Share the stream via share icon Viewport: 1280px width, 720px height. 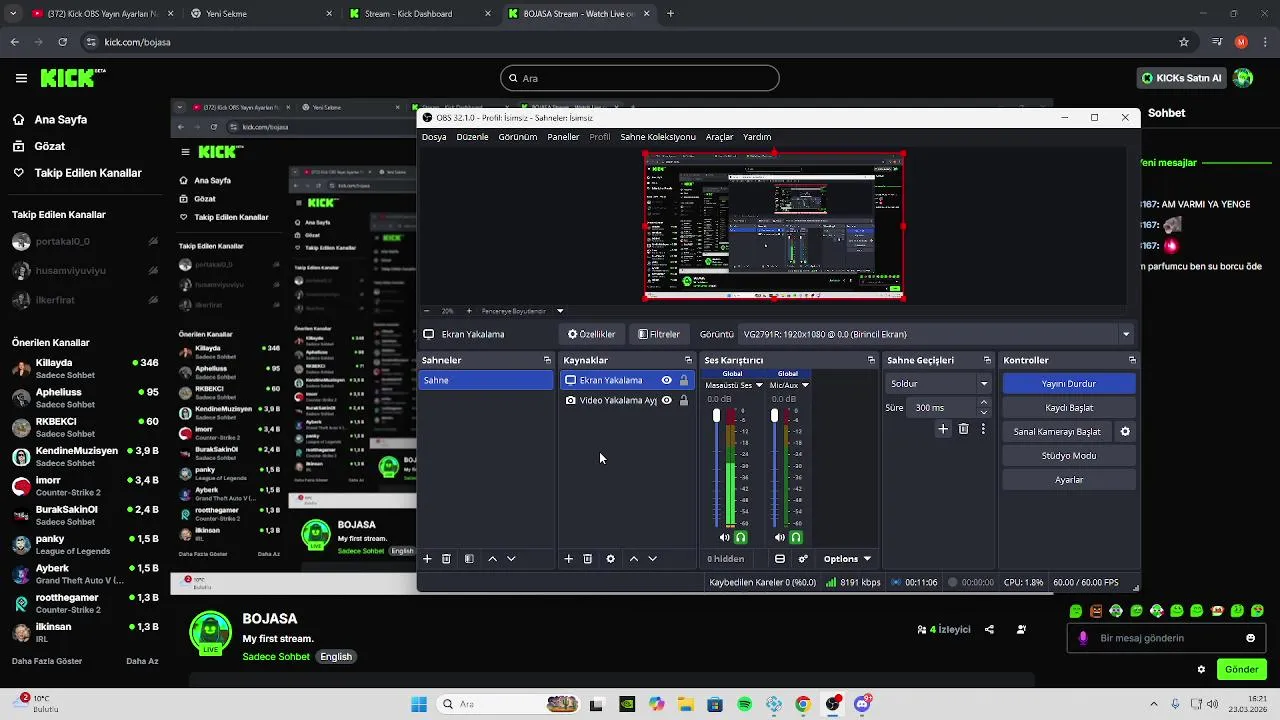click(x=989, y=630)
